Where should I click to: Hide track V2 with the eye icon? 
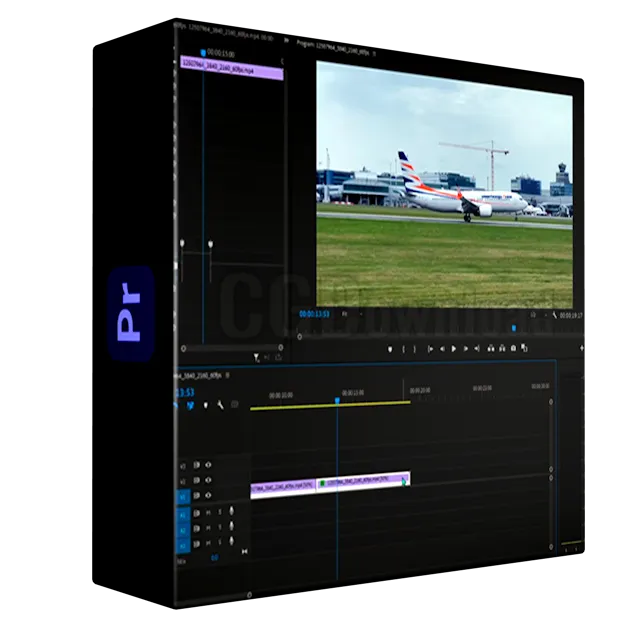click(208, 480)
